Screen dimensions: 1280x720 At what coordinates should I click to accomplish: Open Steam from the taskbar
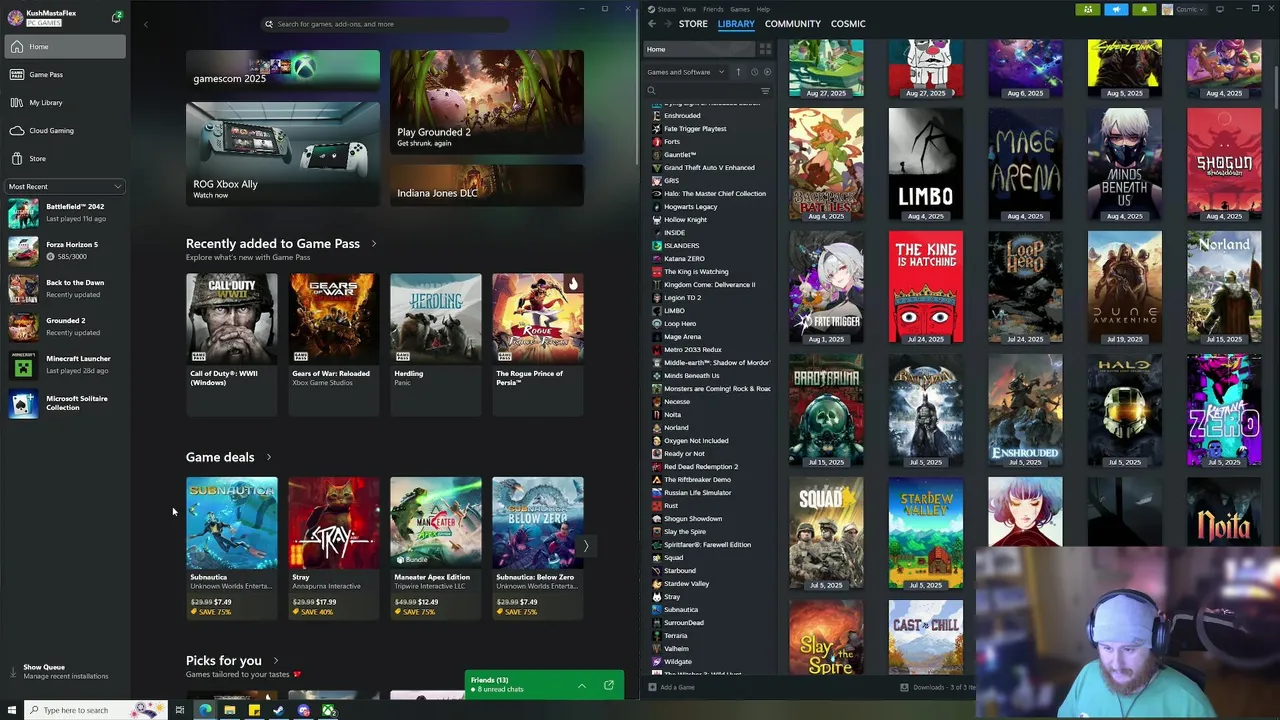[278, 710]
